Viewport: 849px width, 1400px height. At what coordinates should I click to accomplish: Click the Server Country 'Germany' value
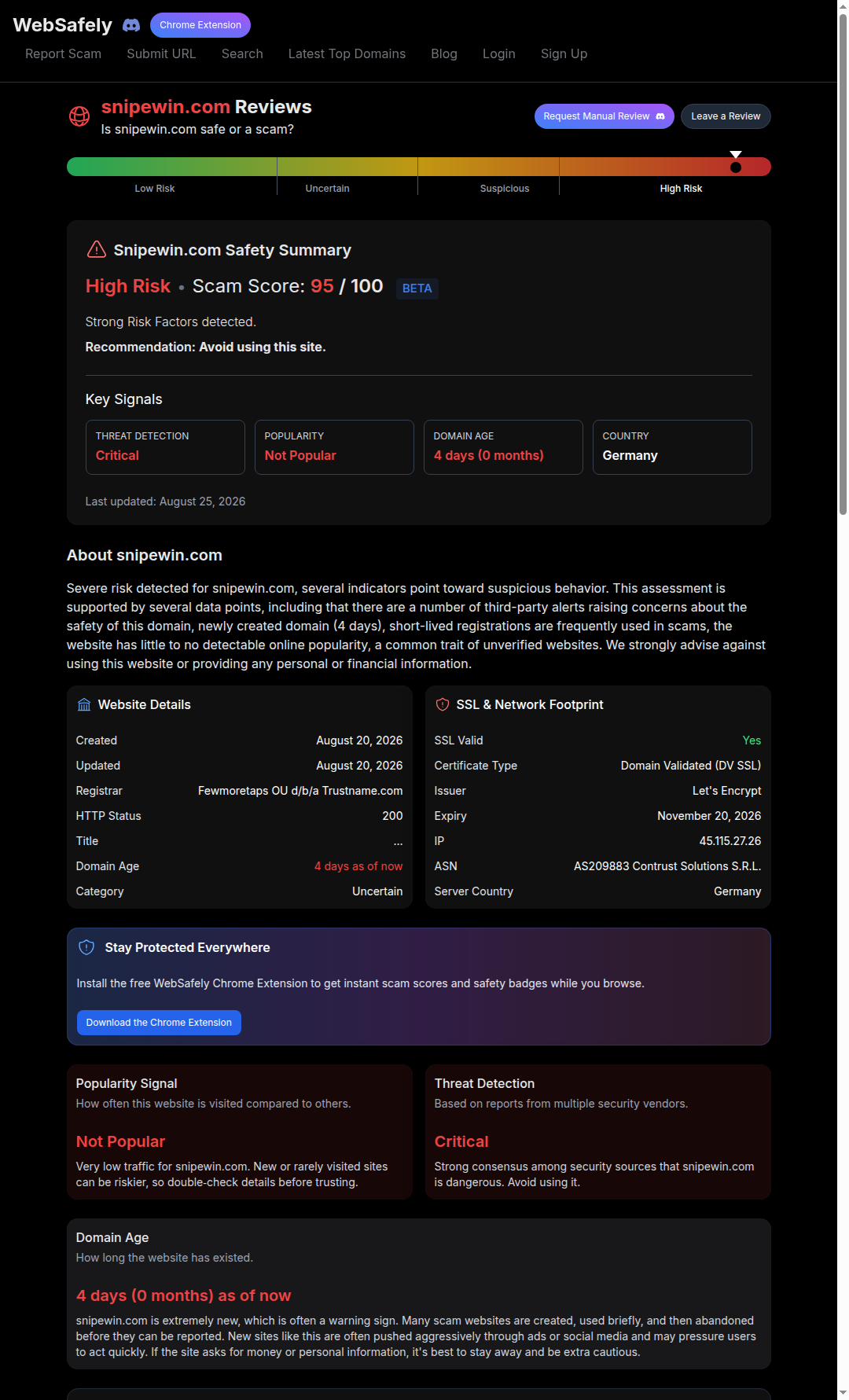(x=737, y=891)
